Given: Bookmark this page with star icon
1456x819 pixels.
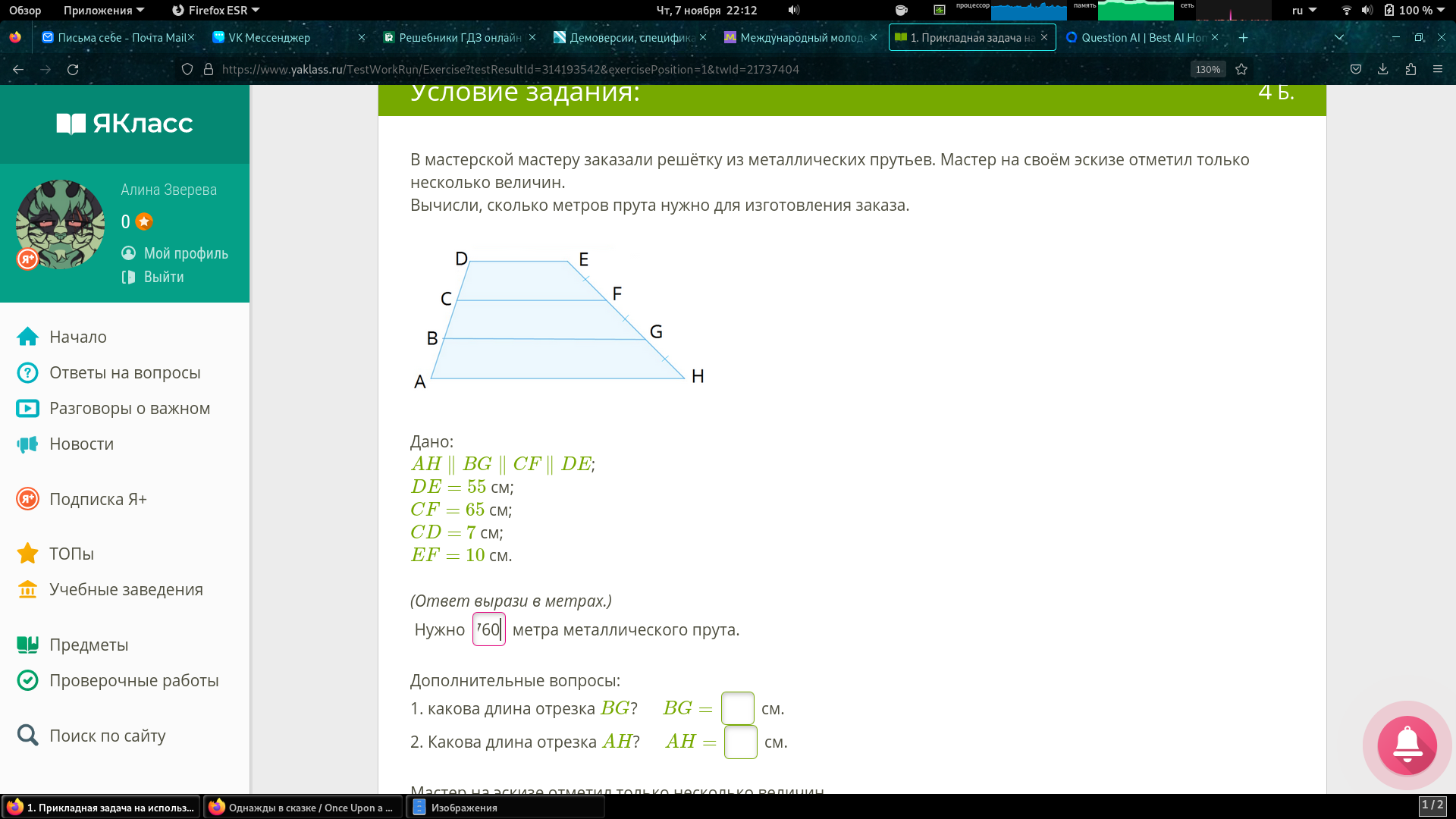Looking at the screenshot, I should [x=1241, y=69].
